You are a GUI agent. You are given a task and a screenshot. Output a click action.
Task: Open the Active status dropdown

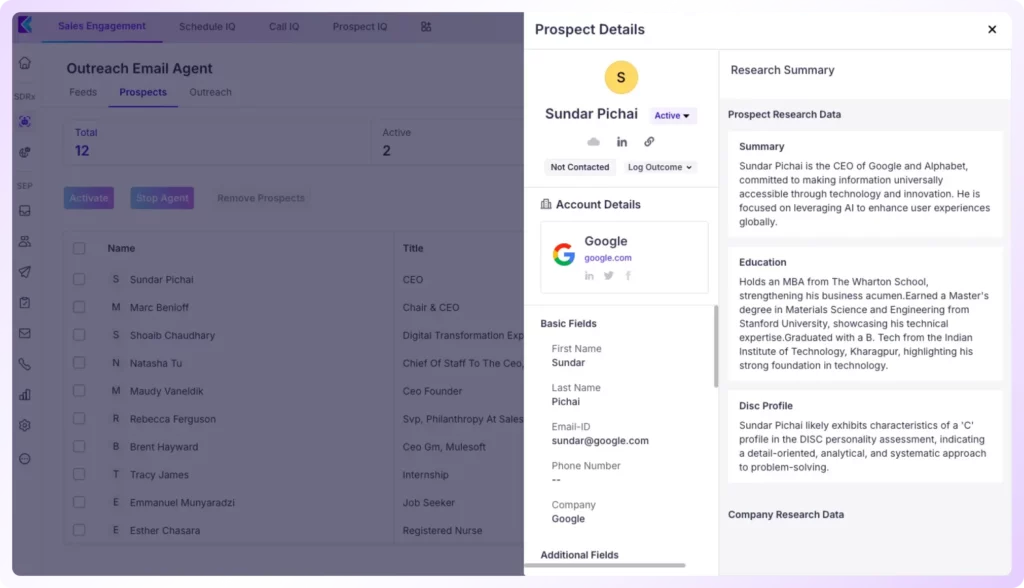click(672, 116)
